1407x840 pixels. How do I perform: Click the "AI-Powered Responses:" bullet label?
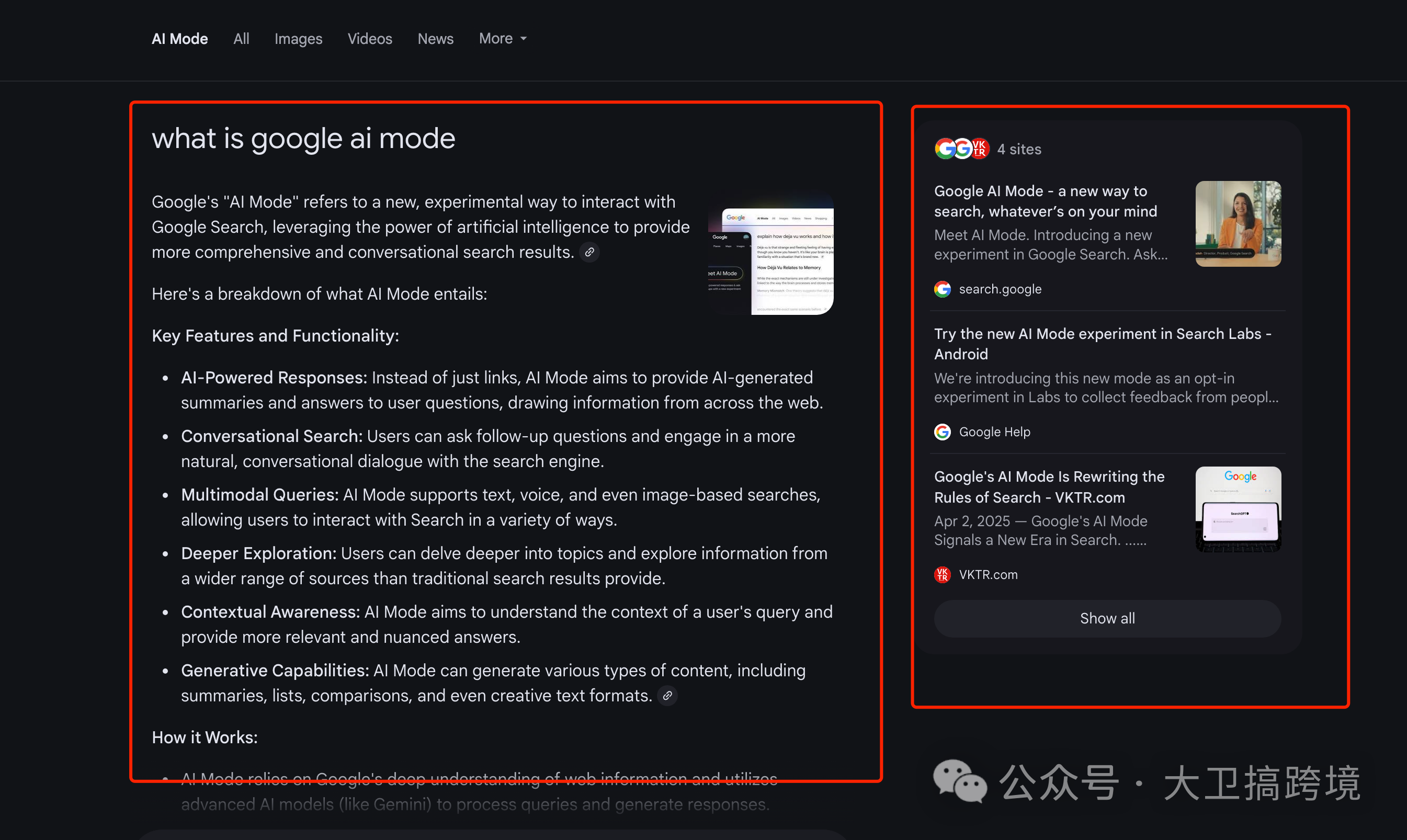[274, 378]
